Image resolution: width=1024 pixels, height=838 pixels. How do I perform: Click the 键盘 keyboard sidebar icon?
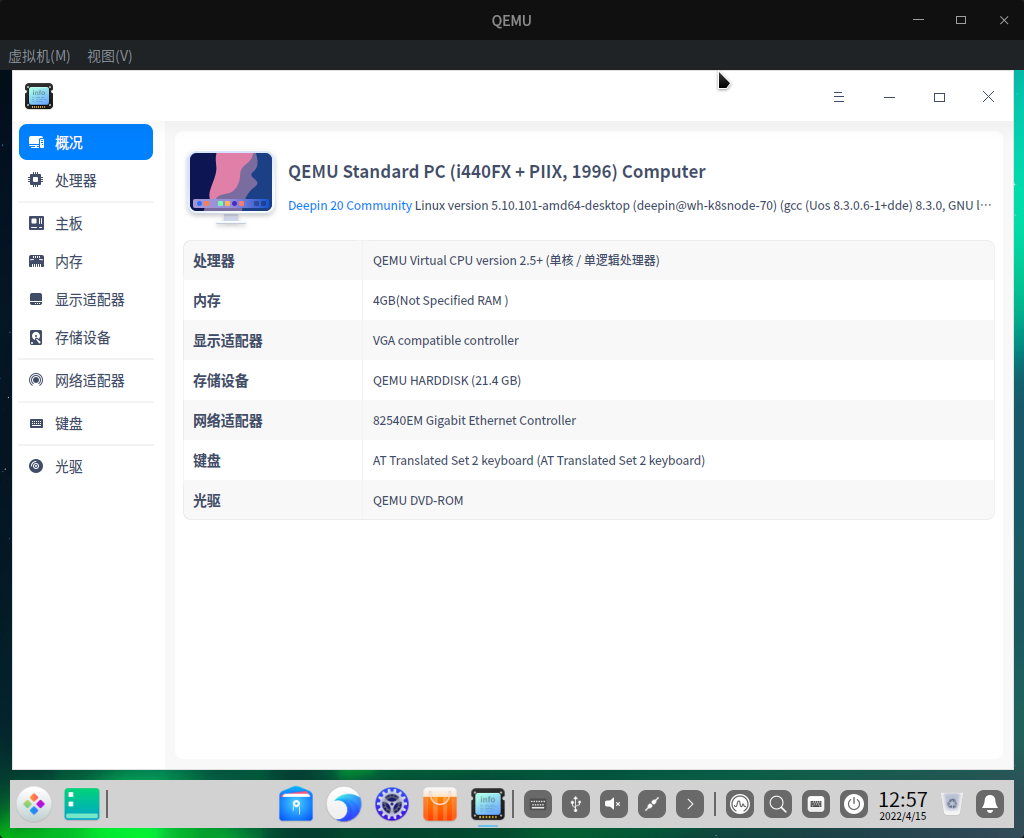[36, 423]
